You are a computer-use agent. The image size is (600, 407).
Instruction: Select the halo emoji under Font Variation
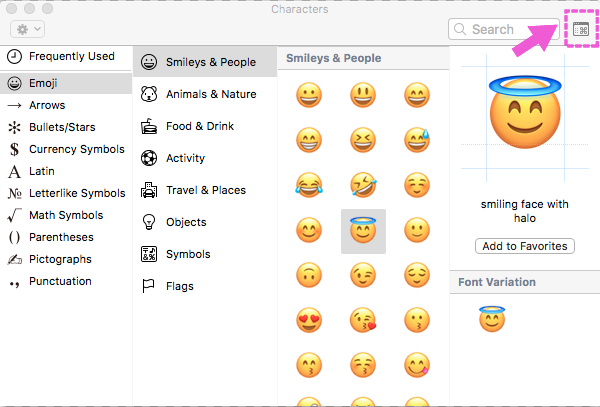point(492,319)
